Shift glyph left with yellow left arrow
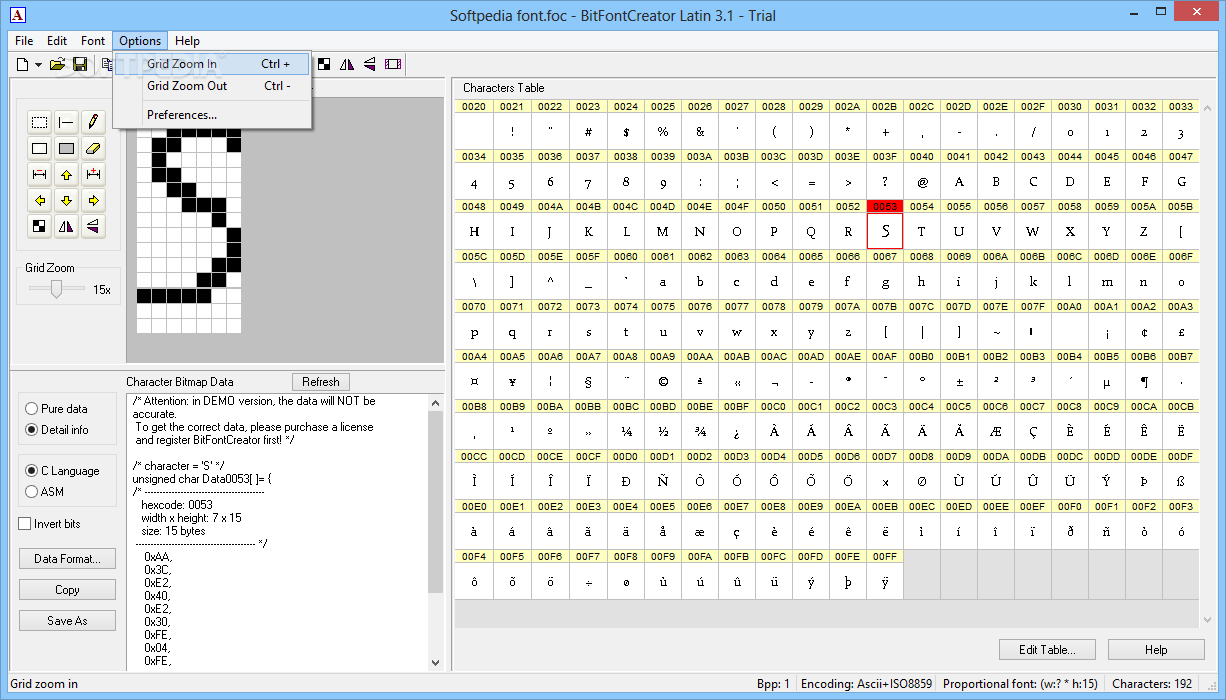1226x700 pixels. [x=39, y=201]
